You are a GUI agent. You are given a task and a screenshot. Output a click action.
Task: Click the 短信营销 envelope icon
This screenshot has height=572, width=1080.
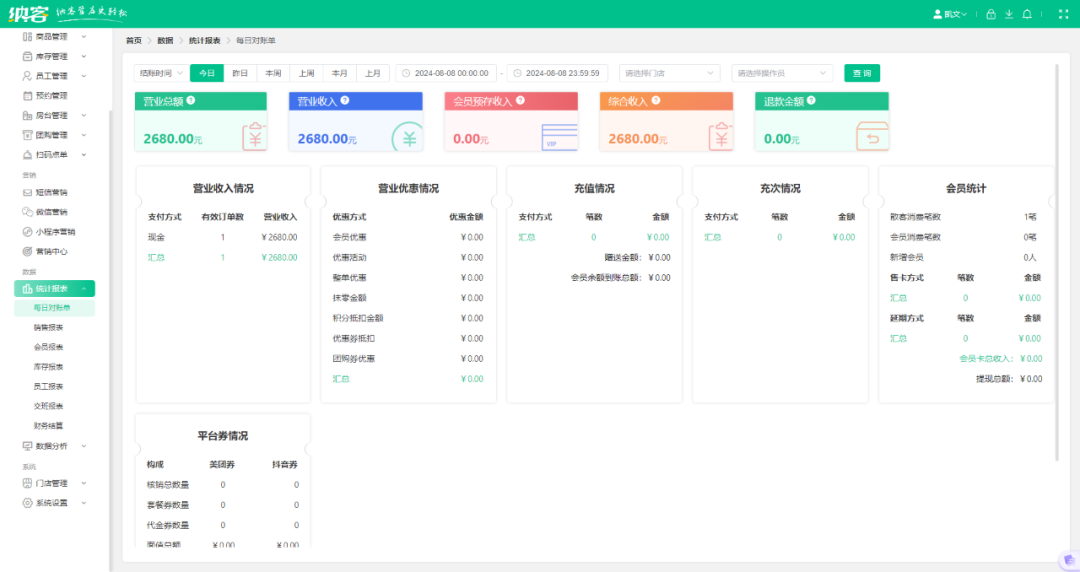click(x=27, y=193)
